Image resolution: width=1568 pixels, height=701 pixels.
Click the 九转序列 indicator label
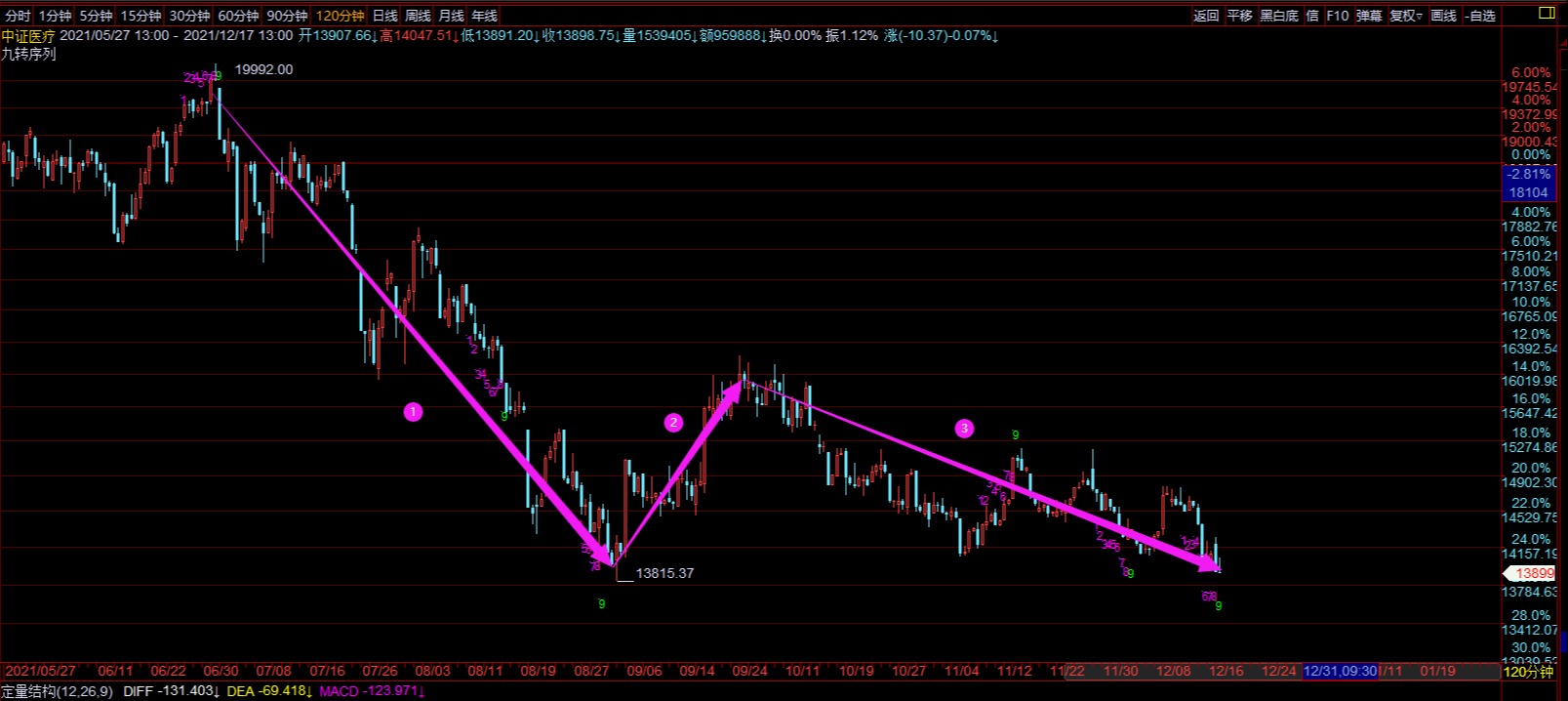coord(29,55)
